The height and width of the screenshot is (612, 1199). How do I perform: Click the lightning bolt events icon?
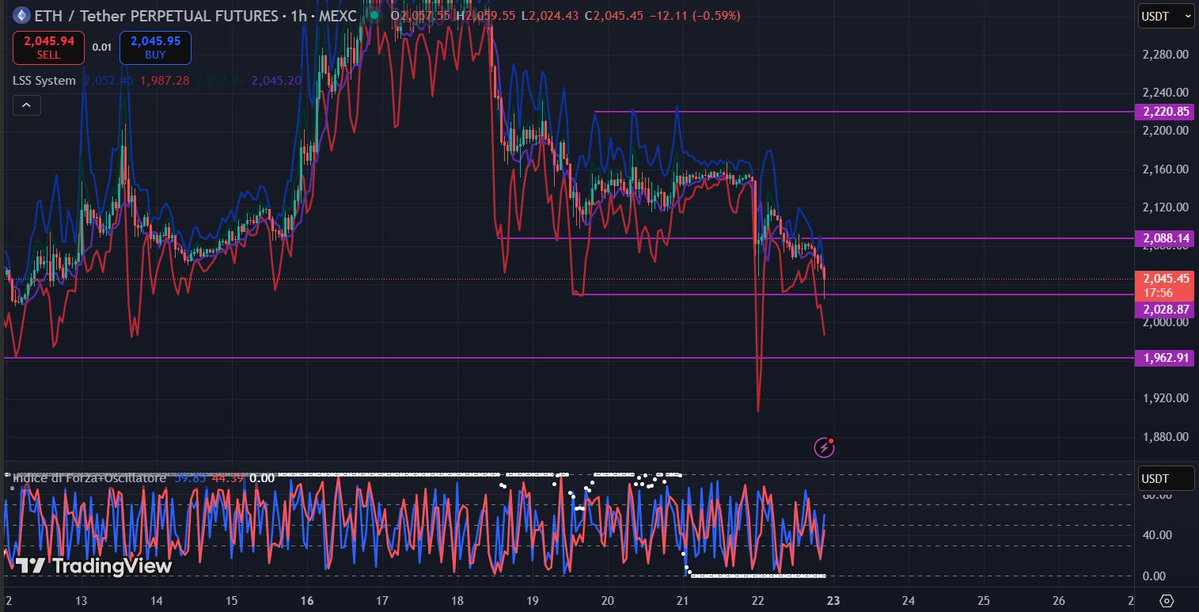(x=824, y=447)
